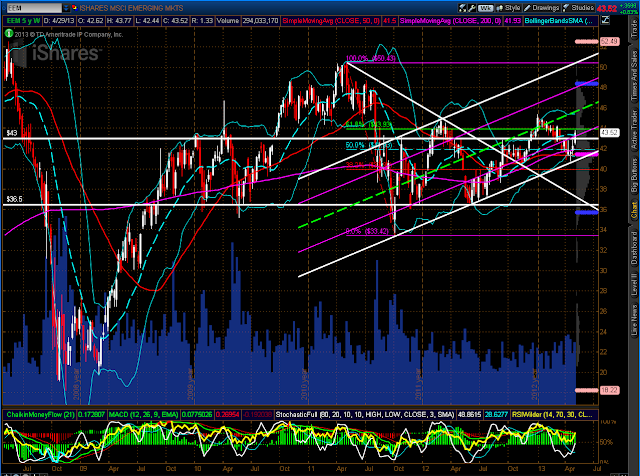
Task: Click the colored link icon beside ISHARES title
Action: (x=75, y=8)
